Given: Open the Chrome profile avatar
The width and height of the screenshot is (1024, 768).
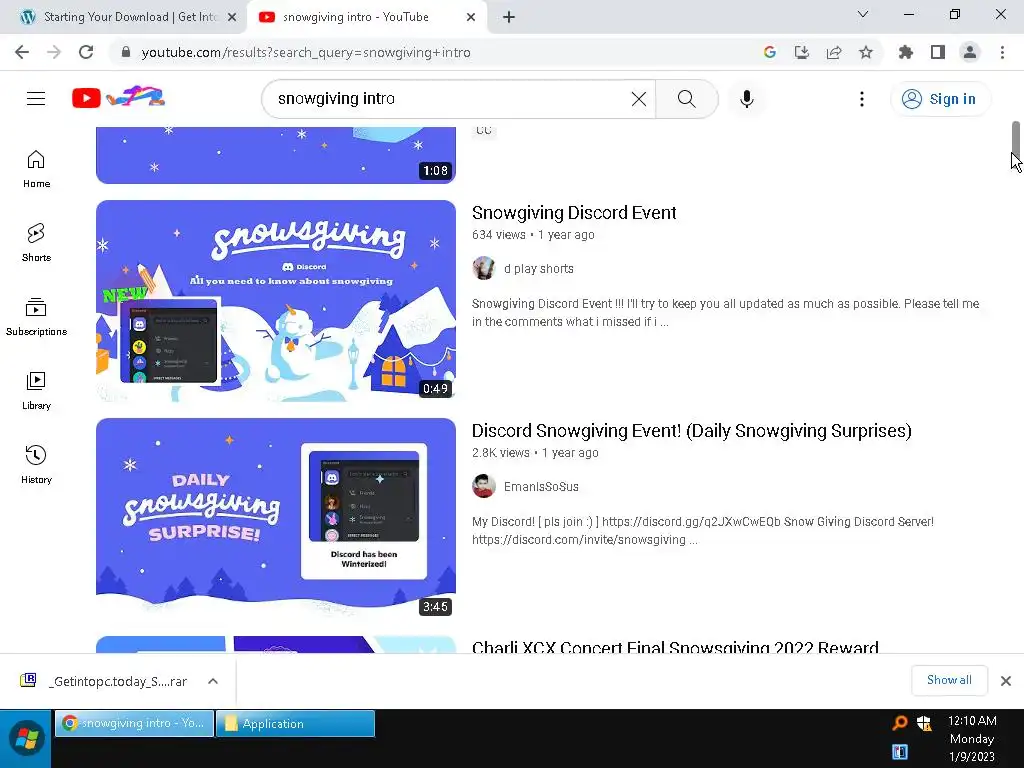Looking at the screenshot, I should pyautogui.click(x=970, y=52).
